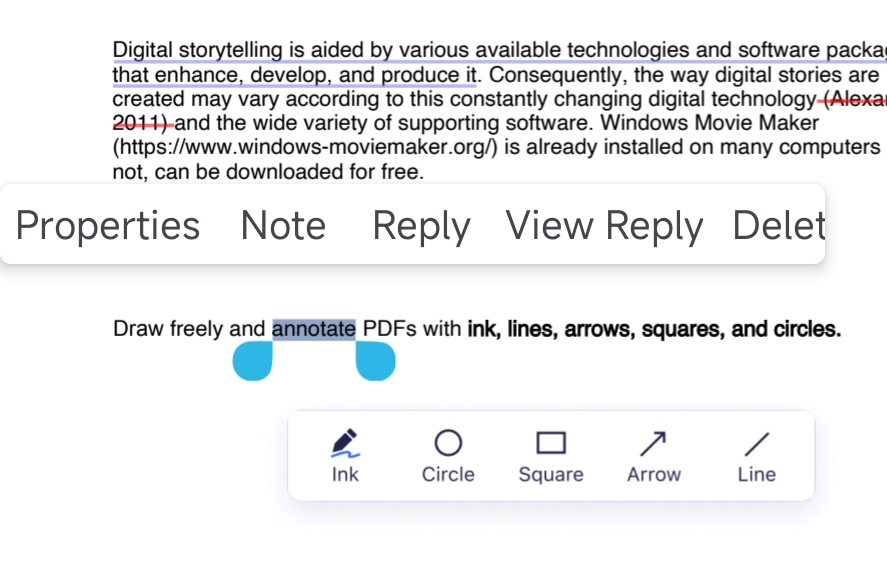Open View Reply for the annotation
This screenshot has width=887, height=579.
604,226
